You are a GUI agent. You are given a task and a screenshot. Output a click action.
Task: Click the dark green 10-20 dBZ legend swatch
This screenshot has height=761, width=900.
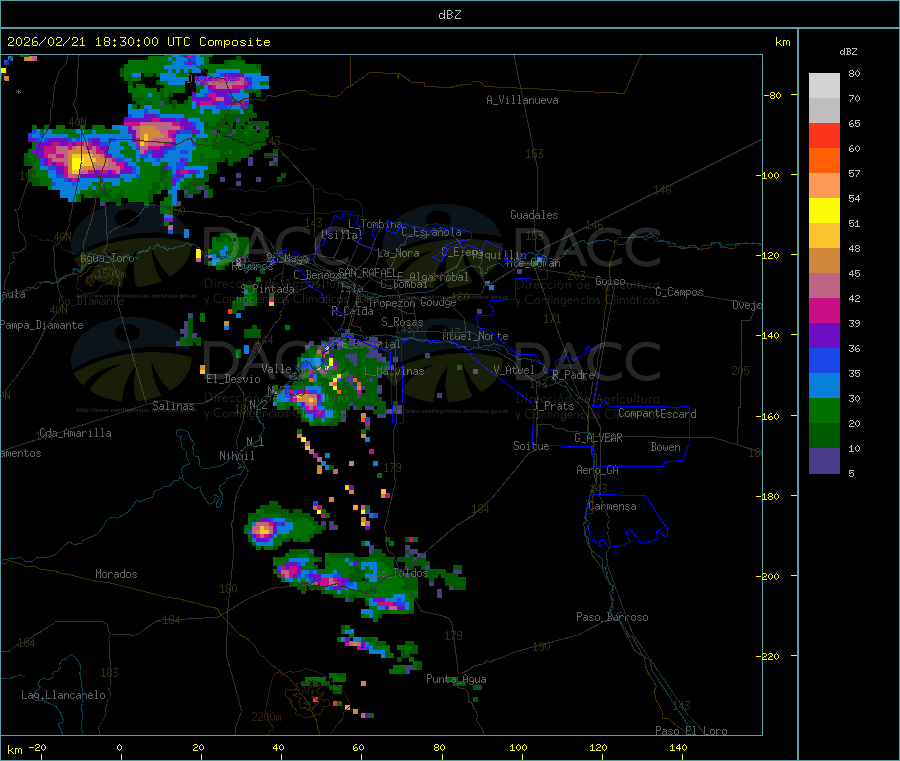click(x=824, y=436)
